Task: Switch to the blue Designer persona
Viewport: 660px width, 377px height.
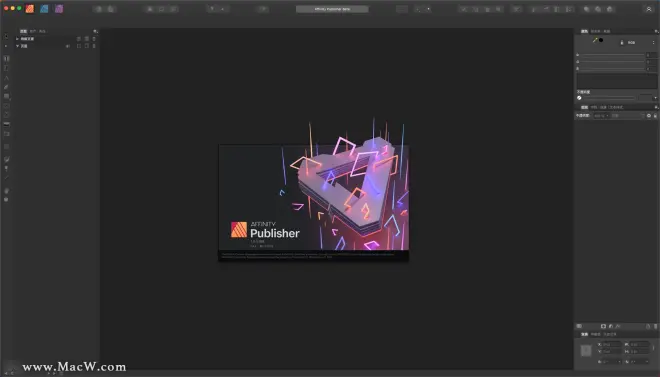Action: click(x=44, y=8)
